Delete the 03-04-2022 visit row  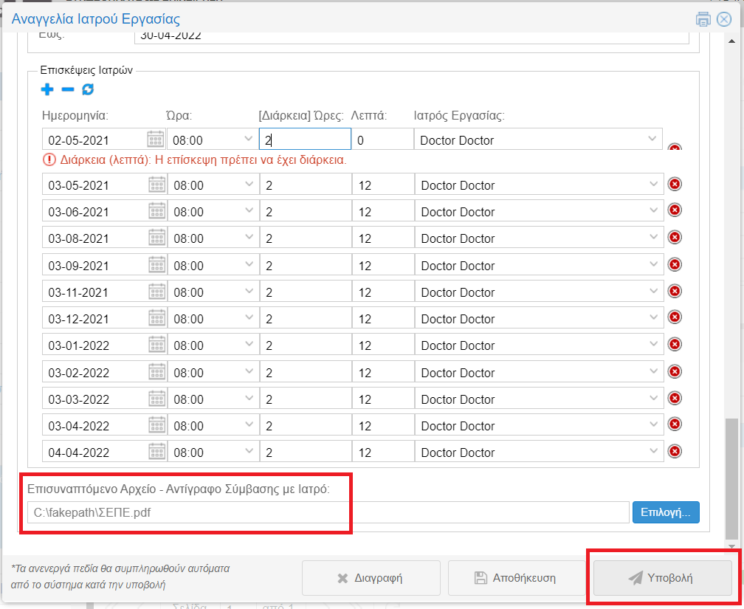675,424
